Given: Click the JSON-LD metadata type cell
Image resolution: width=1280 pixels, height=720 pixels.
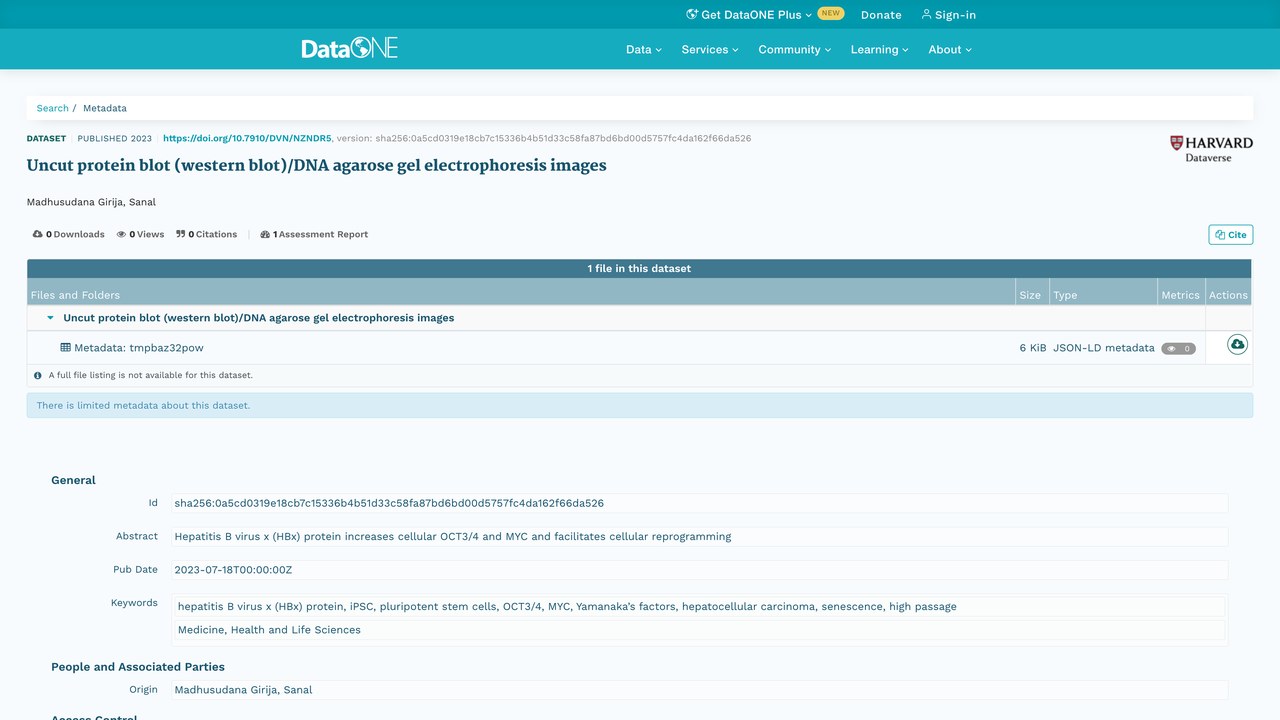Looking at the screenshot, I should point(1104,348).
